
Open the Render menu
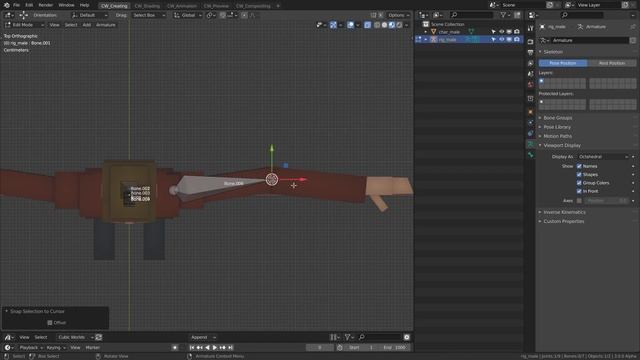pyautogui.click(x=46, y=5)
